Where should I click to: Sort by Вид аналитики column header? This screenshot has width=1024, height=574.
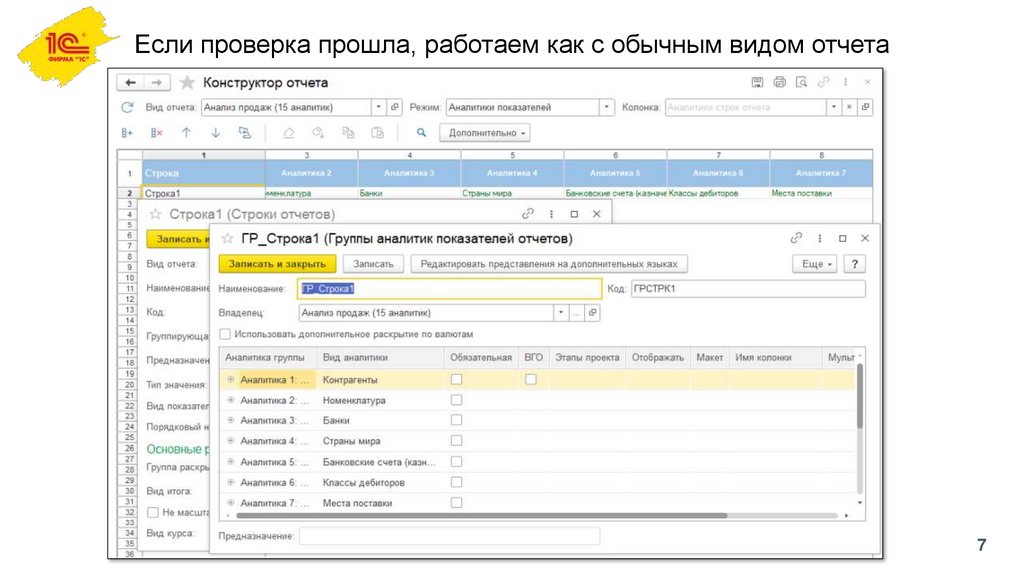[379, 357]
